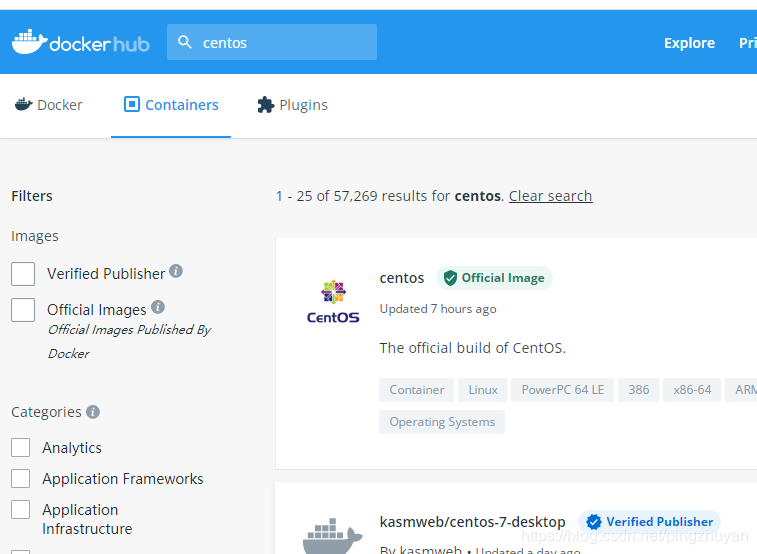
Task: Click the Container tag chip
Action: pos(417,390)
